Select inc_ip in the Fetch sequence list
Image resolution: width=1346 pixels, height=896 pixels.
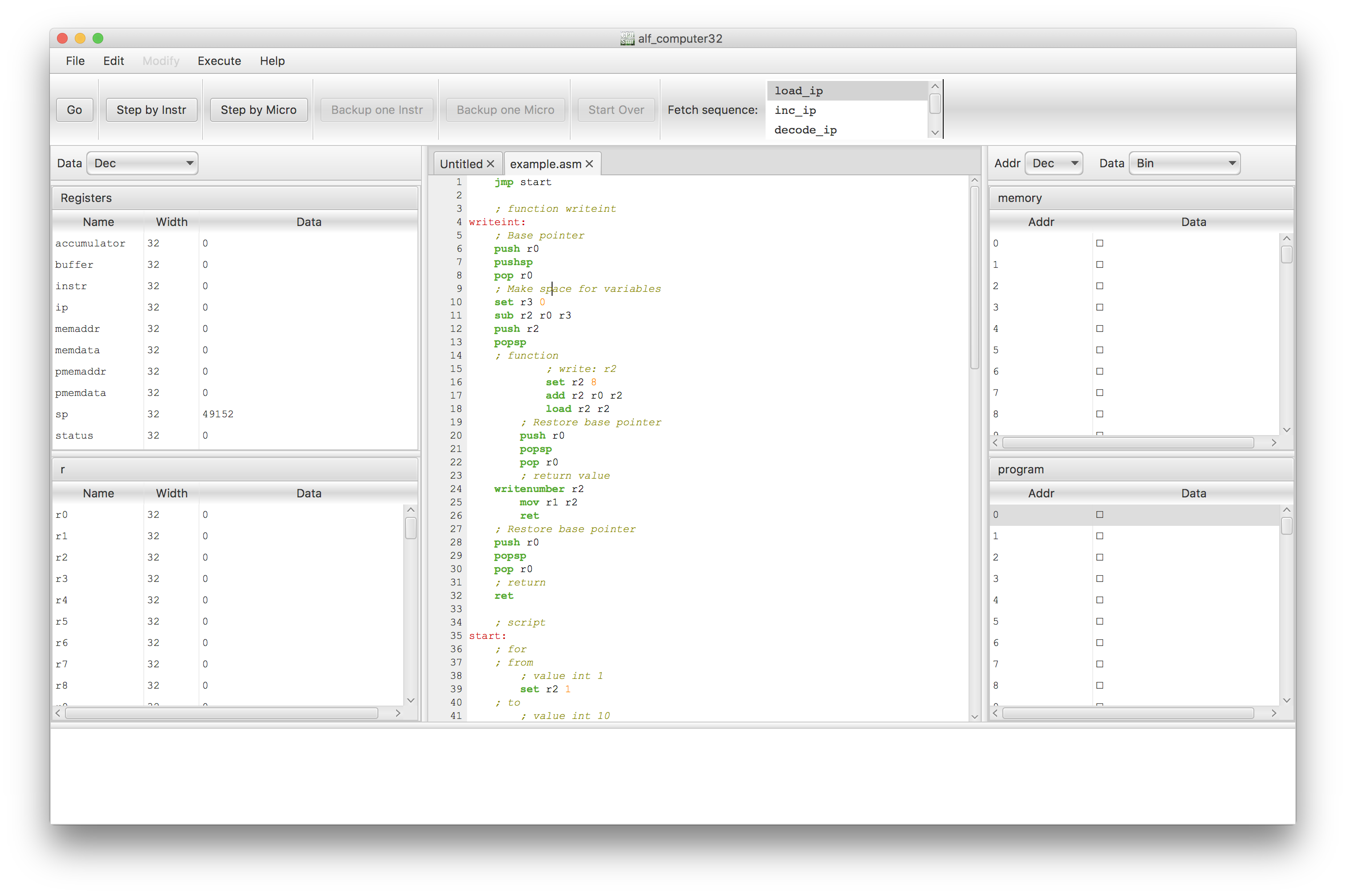[847, 110]
